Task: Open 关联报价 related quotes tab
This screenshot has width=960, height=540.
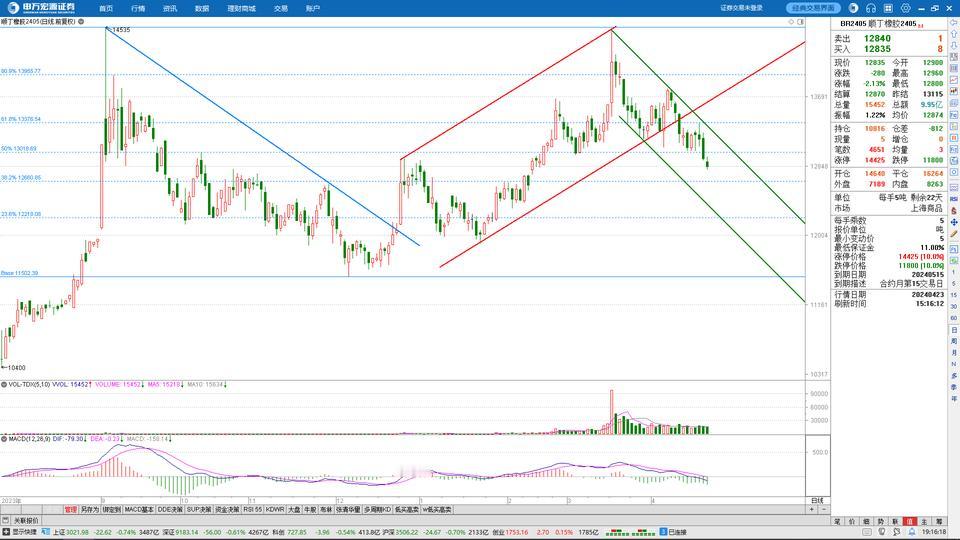Action: (x=26, y=520)
